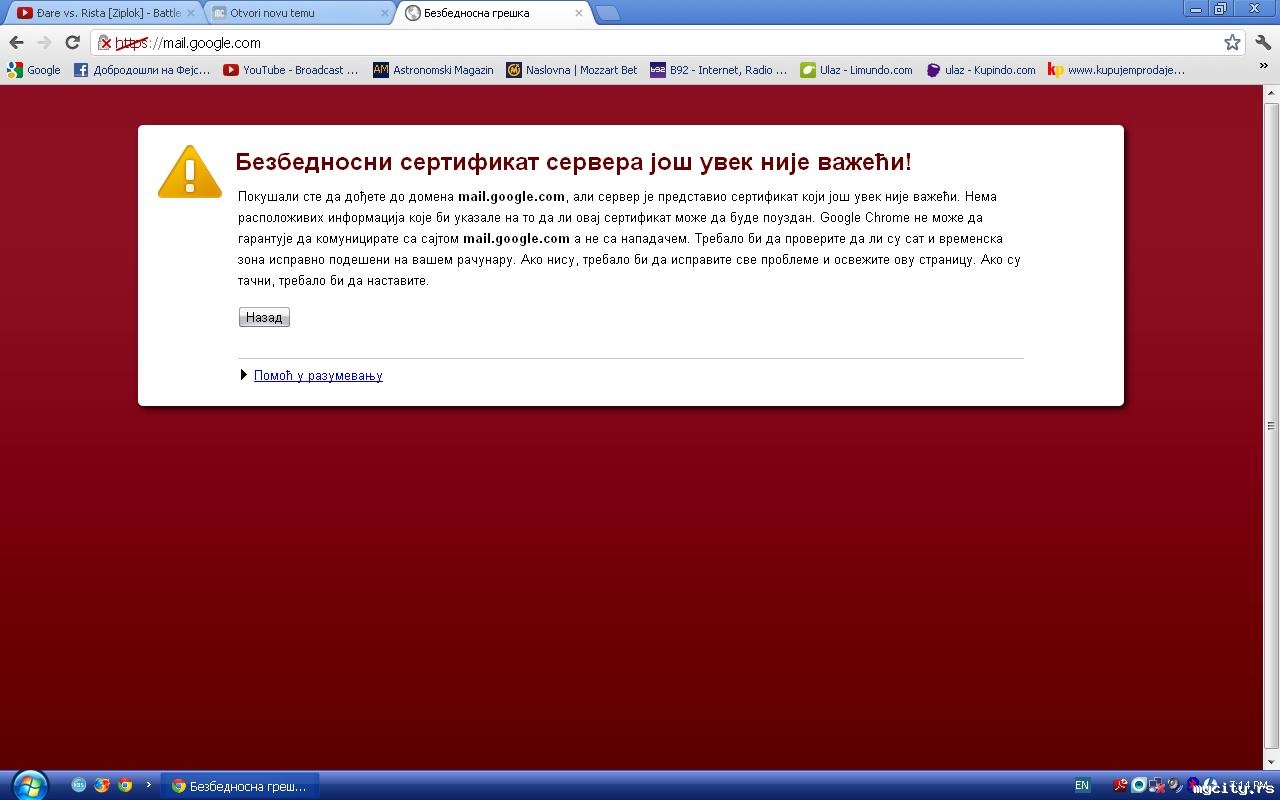This screenshot has height=800, width=1280.
Task: Open the www.kupujemprodaje bookmark
Action: (x=1117, y=70)
